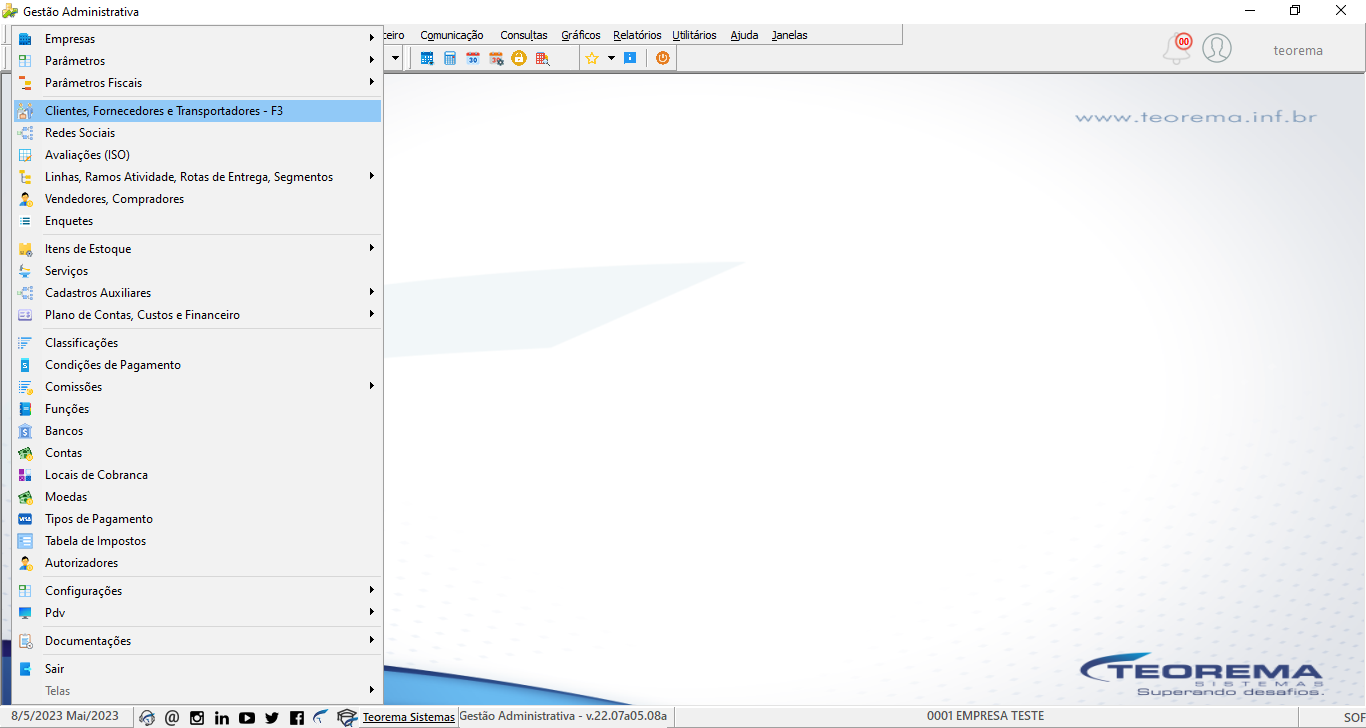
Task: Expand the Itens de Estoque submenu arrow
Action: pyautogui.click(x=371, y=248)
